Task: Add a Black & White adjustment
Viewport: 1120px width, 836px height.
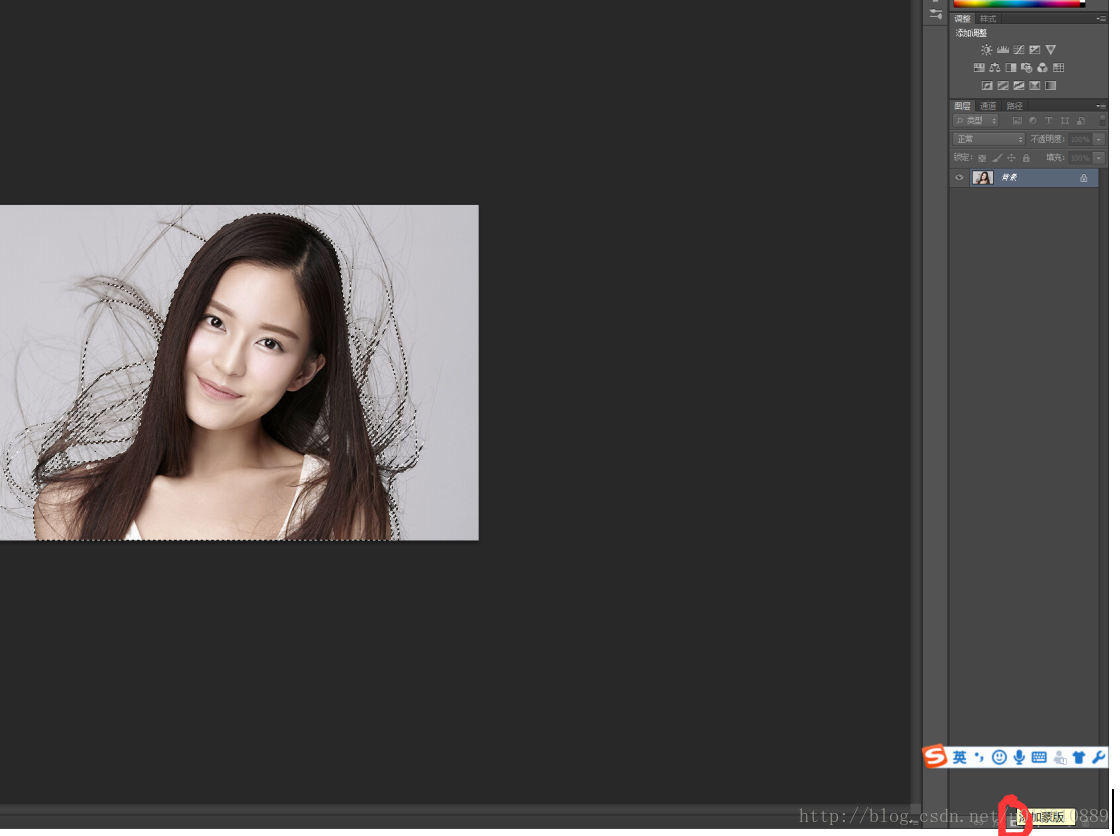Action: pos(1011,68)
